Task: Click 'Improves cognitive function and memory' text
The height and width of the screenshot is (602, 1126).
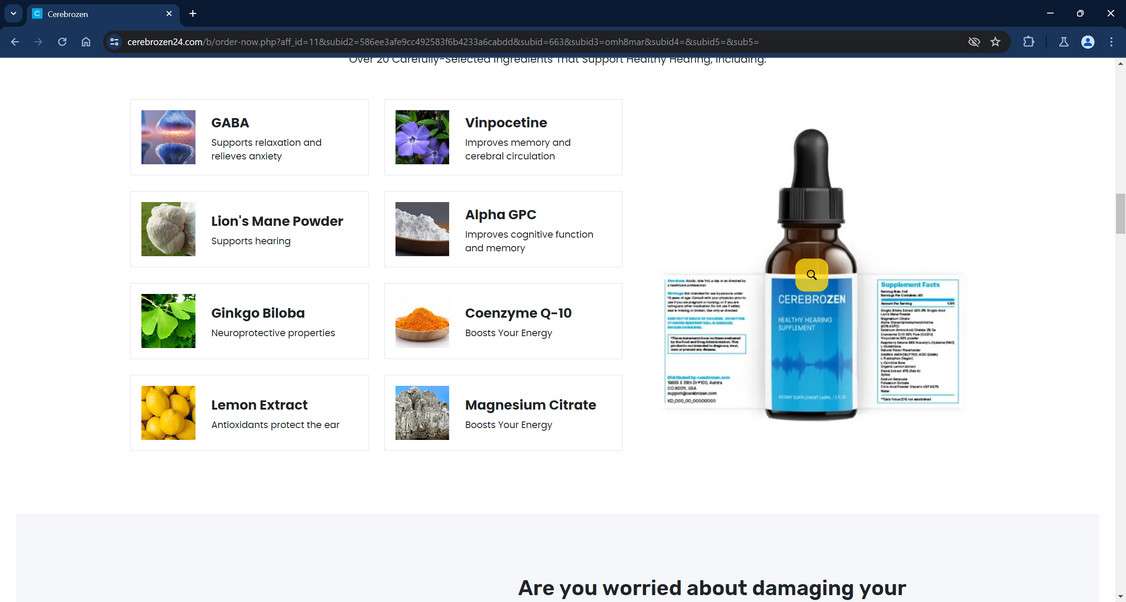Action: pos(529,241)
